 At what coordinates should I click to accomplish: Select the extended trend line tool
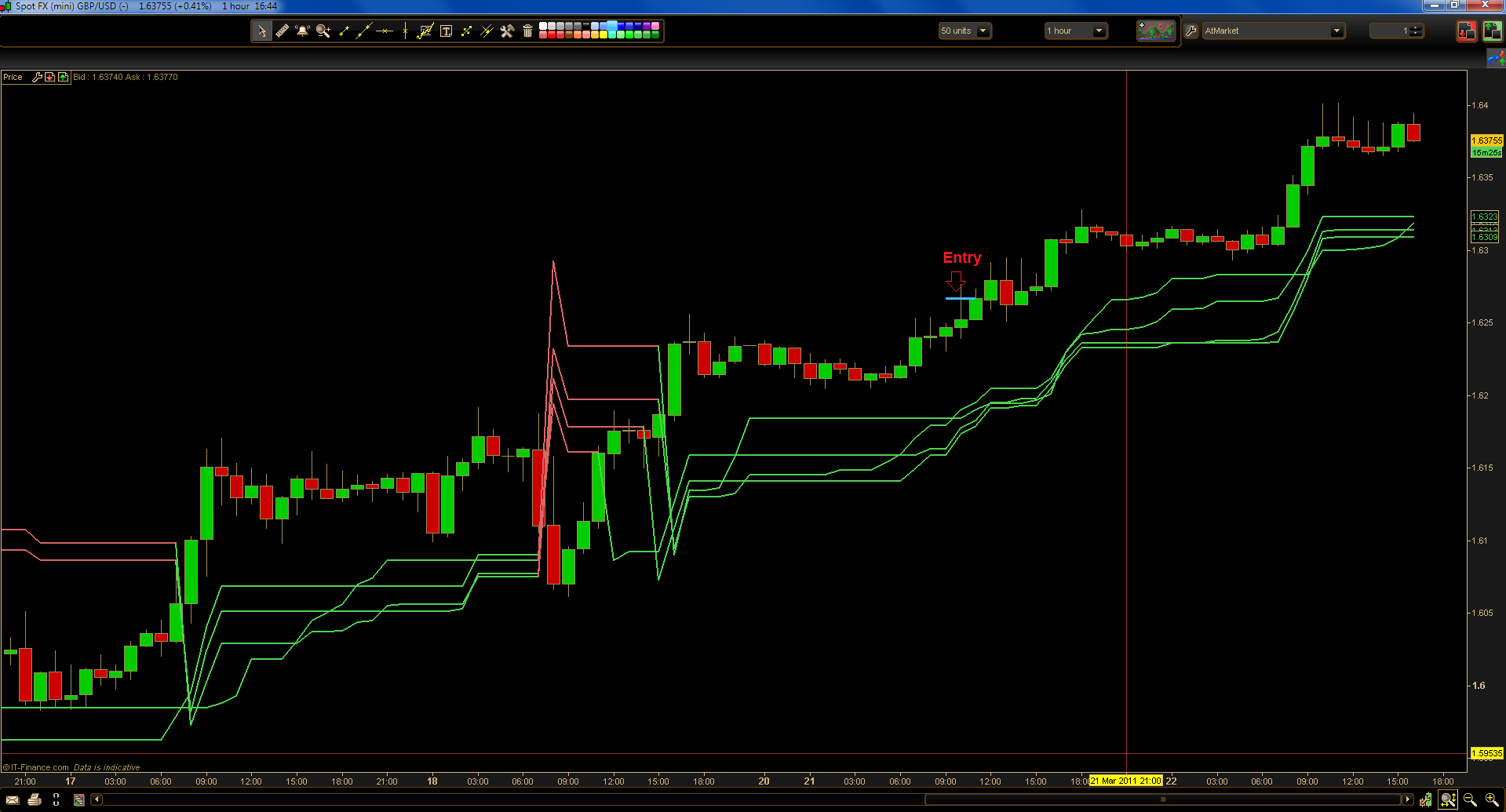(x=364, y=31)
